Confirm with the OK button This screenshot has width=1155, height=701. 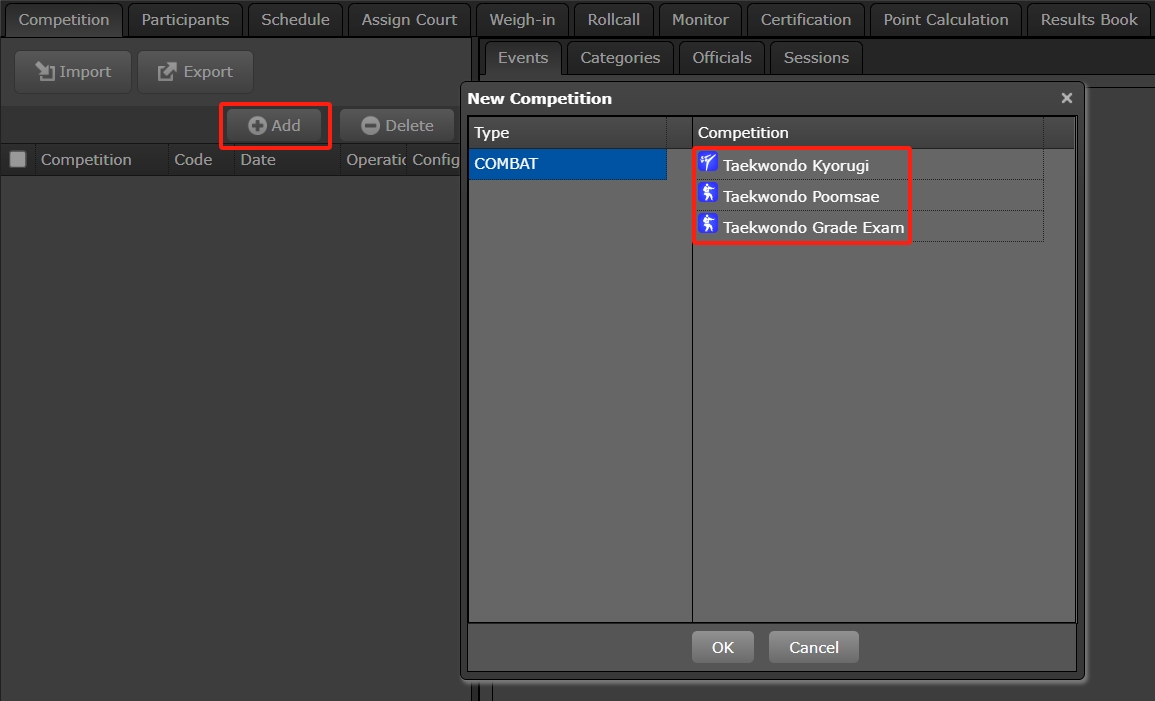tap(722, 647)
